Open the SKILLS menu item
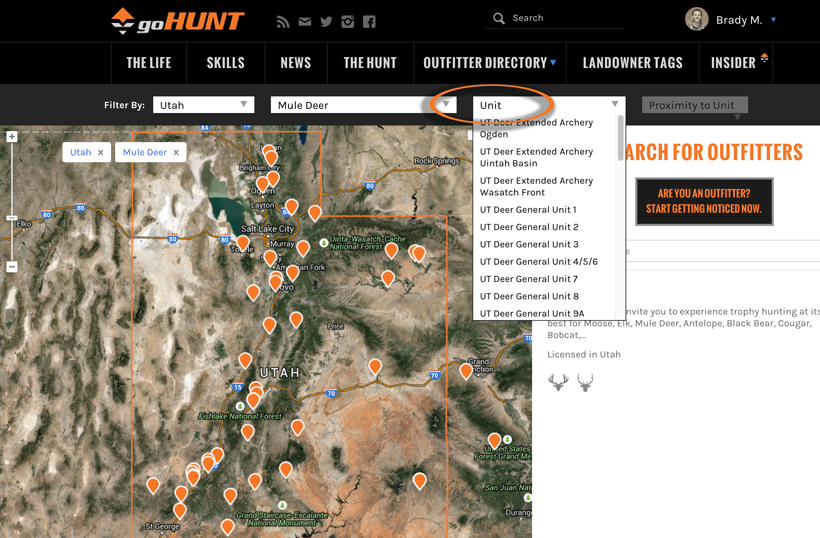Viewport: 820px width, 538px height. coord(225,63)
